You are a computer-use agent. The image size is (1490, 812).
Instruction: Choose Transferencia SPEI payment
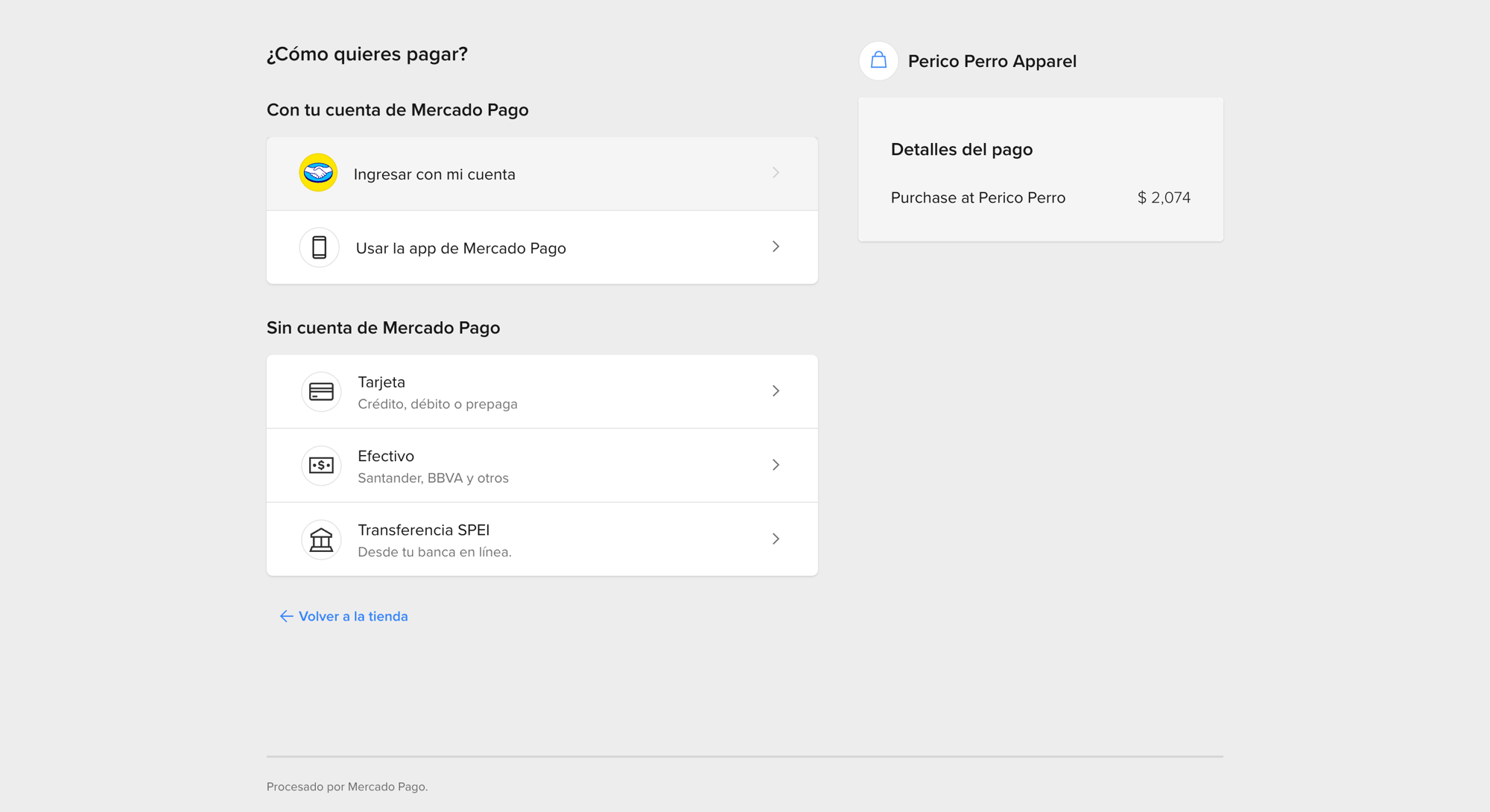tap(542, 539)
